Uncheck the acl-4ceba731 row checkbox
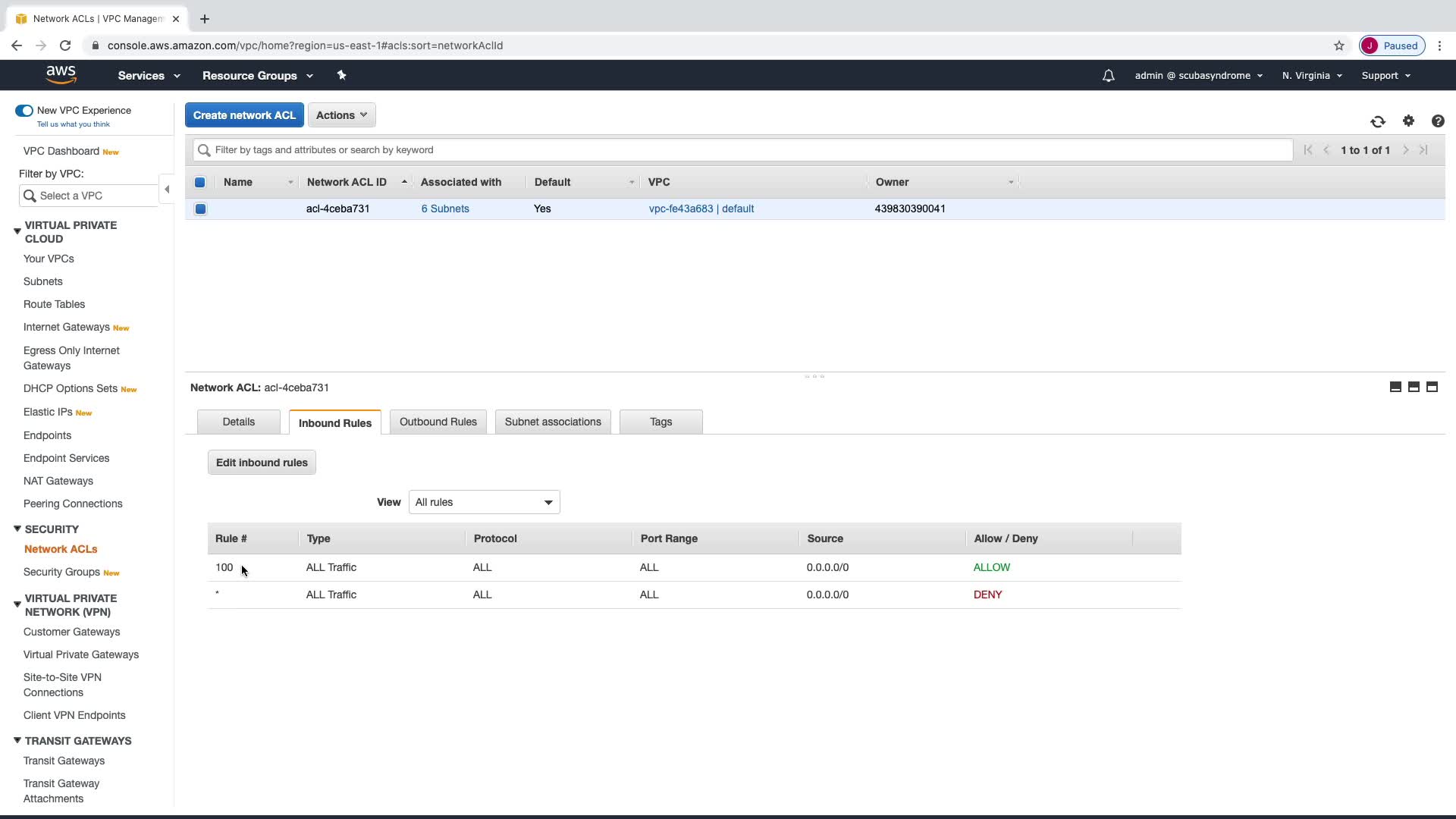The height and width of the screenshot is (819, 1456). point(200,209)
